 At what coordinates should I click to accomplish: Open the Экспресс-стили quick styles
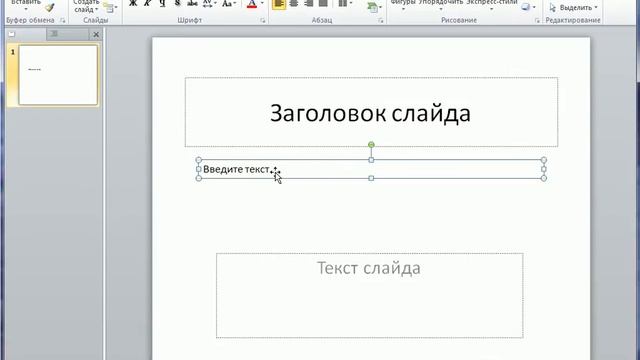pyautogui.click(x=491, y=5)
